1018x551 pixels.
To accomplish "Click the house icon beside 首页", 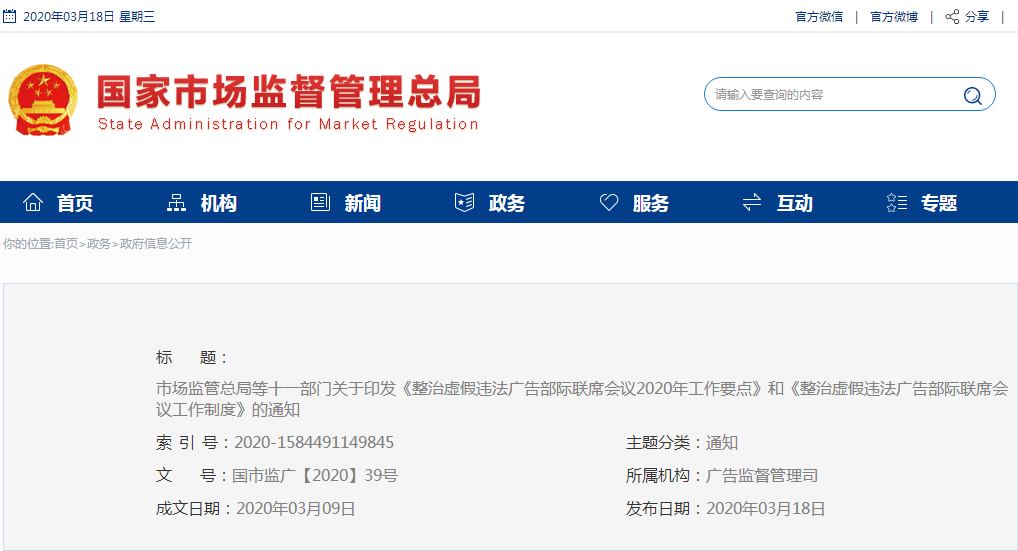I will [x=33, y=202].
